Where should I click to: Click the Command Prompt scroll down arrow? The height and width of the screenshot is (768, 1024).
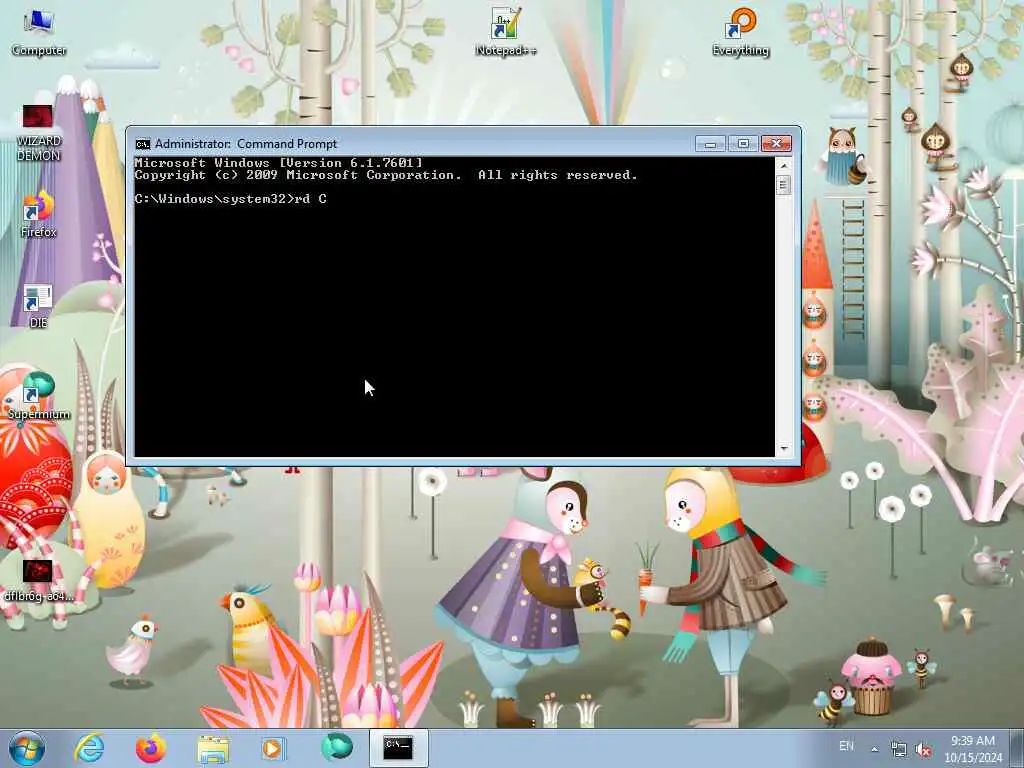784,449
